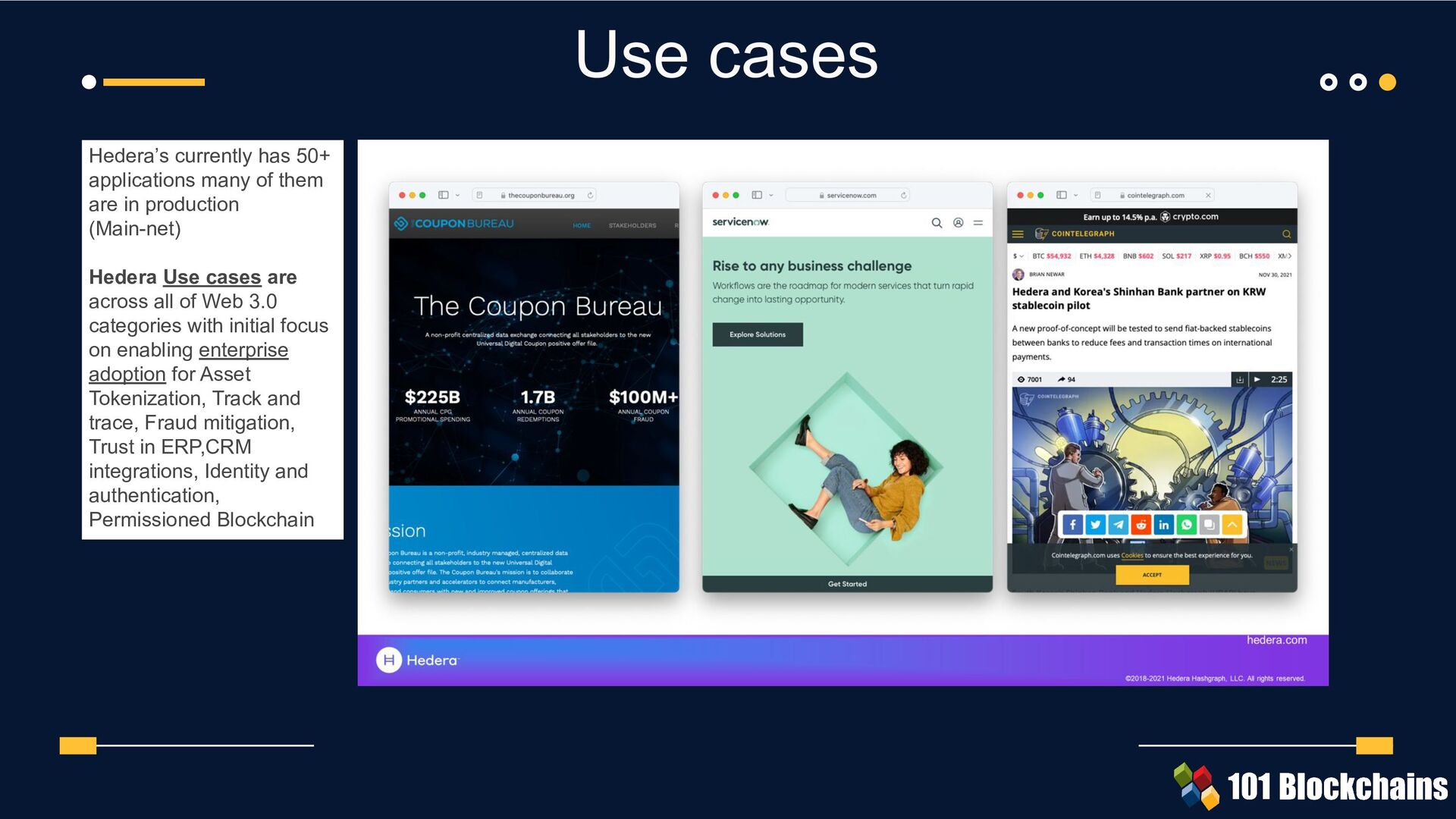Image resolution: width=1456 pixels, height=819 pixels.
Task: Click the Cointelegraph search icon
Action: (1286, 234)
